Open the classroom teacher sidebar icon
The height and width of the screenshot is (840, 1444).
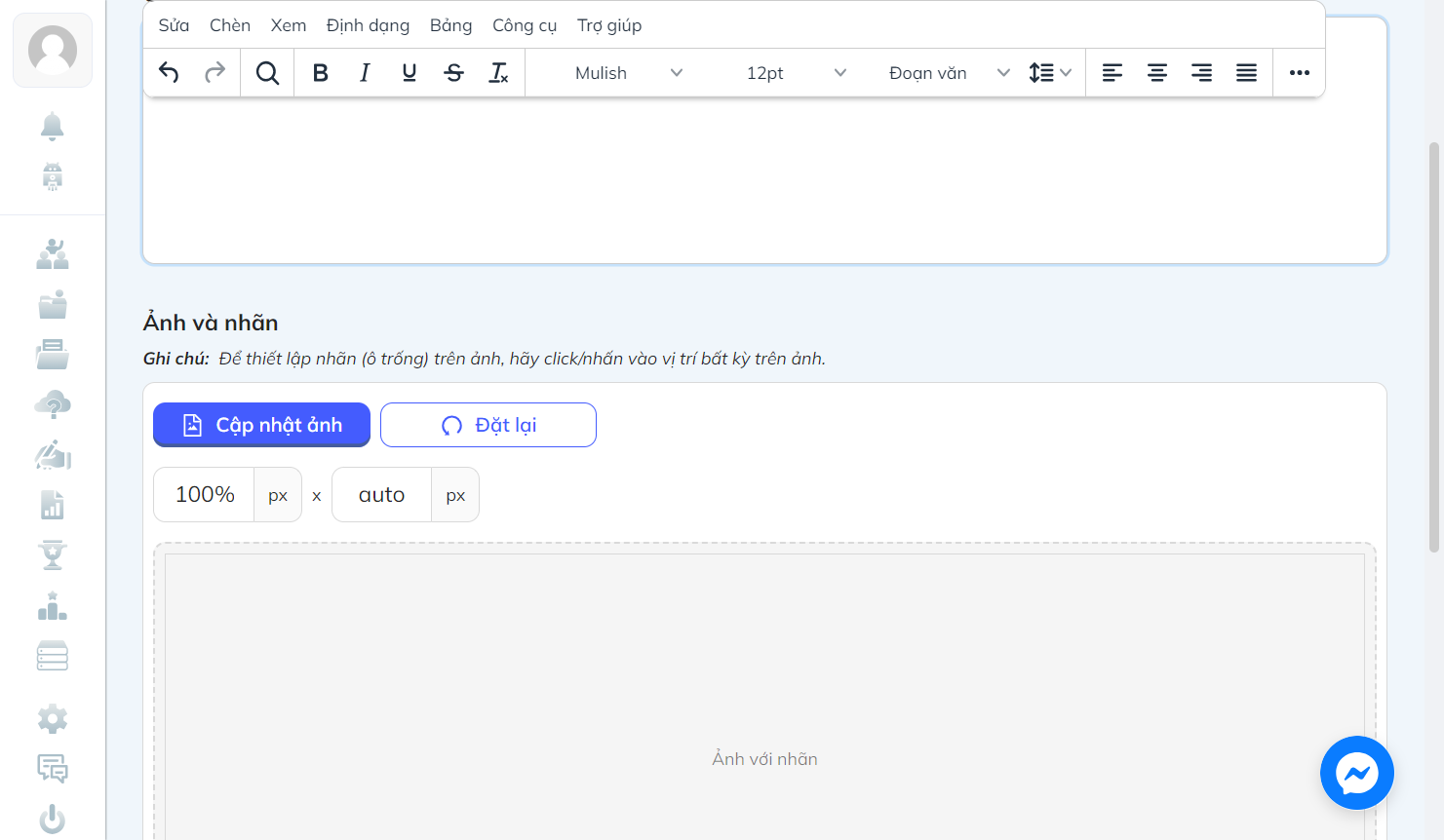pyautogui.click(x=53, y=254)
